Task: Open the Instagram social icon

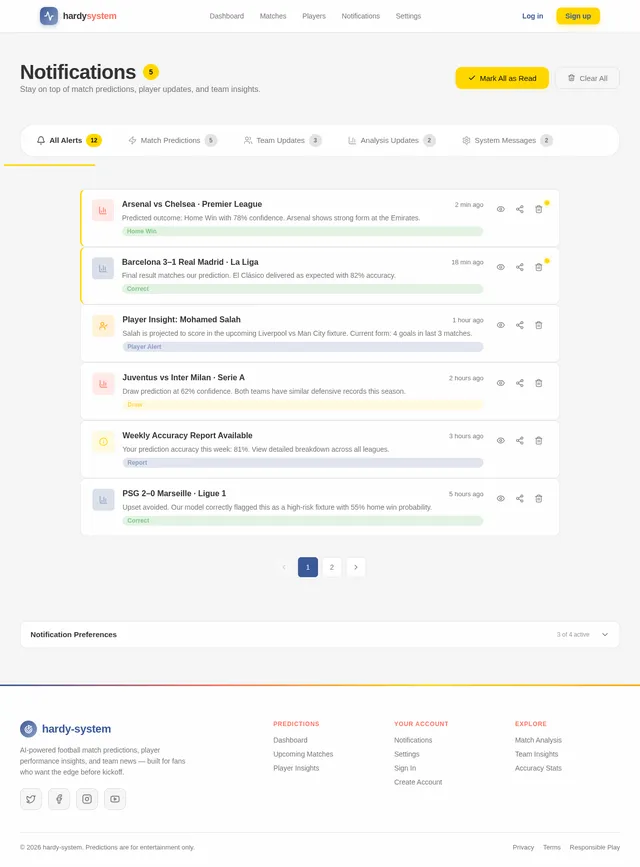Action: 87,798
